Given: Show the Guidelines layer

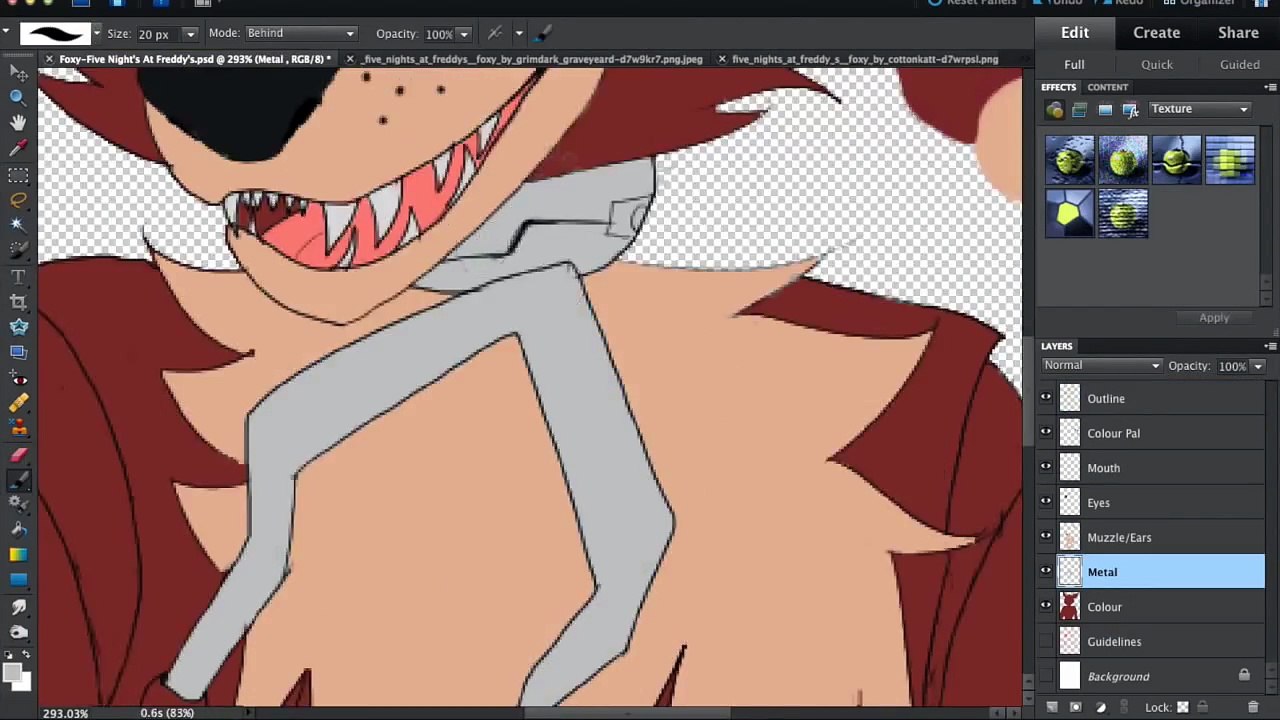Looking at the screenshot, I should [1046, 641].
